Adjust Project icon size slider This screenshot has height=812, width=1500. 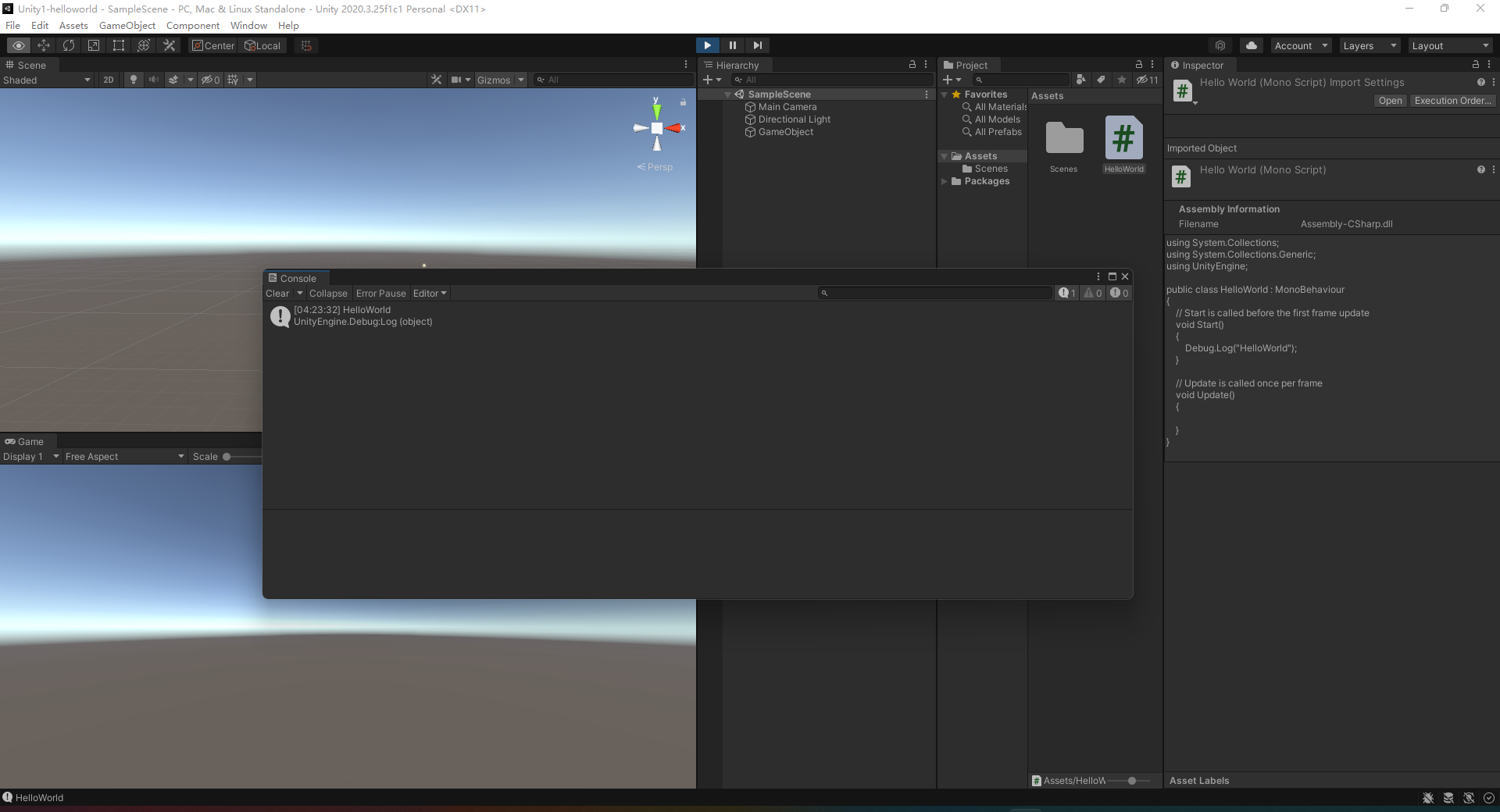pos(1131,781)
